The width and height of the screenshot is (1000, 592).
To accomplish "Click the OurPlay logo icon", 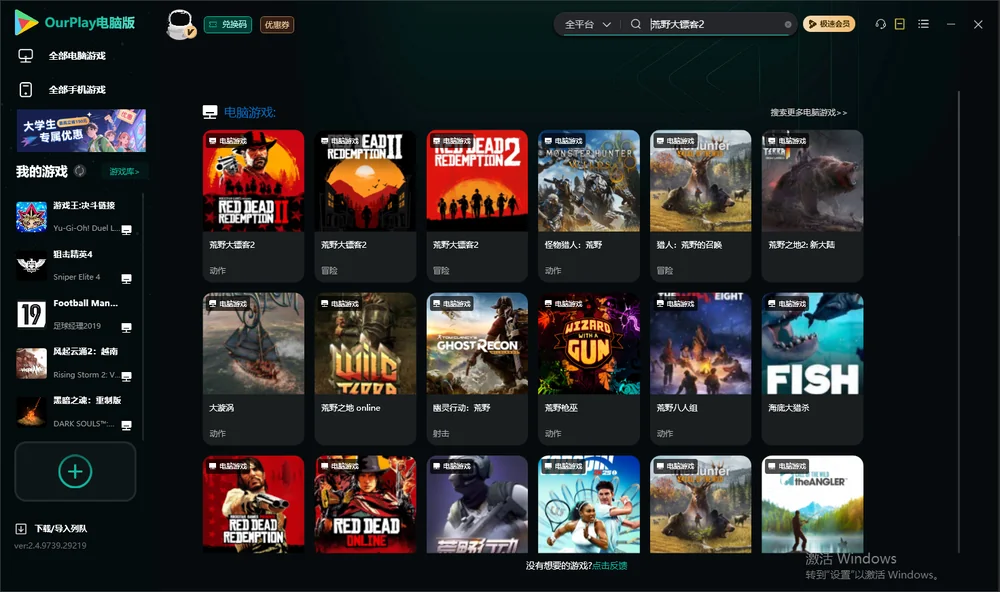I will [26, 22].
